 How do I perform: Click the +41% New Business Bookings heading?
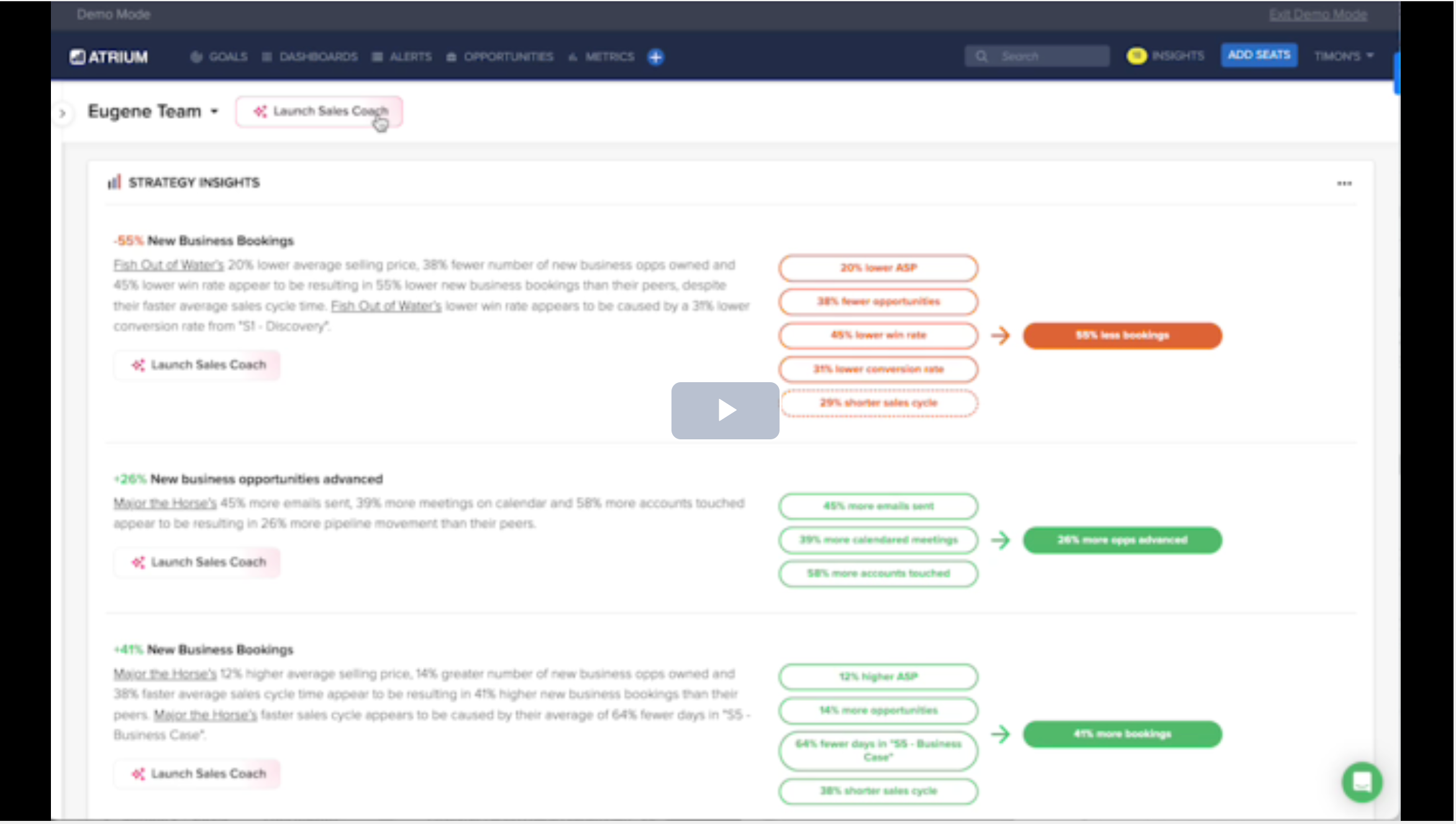click(x=203, y=649)
